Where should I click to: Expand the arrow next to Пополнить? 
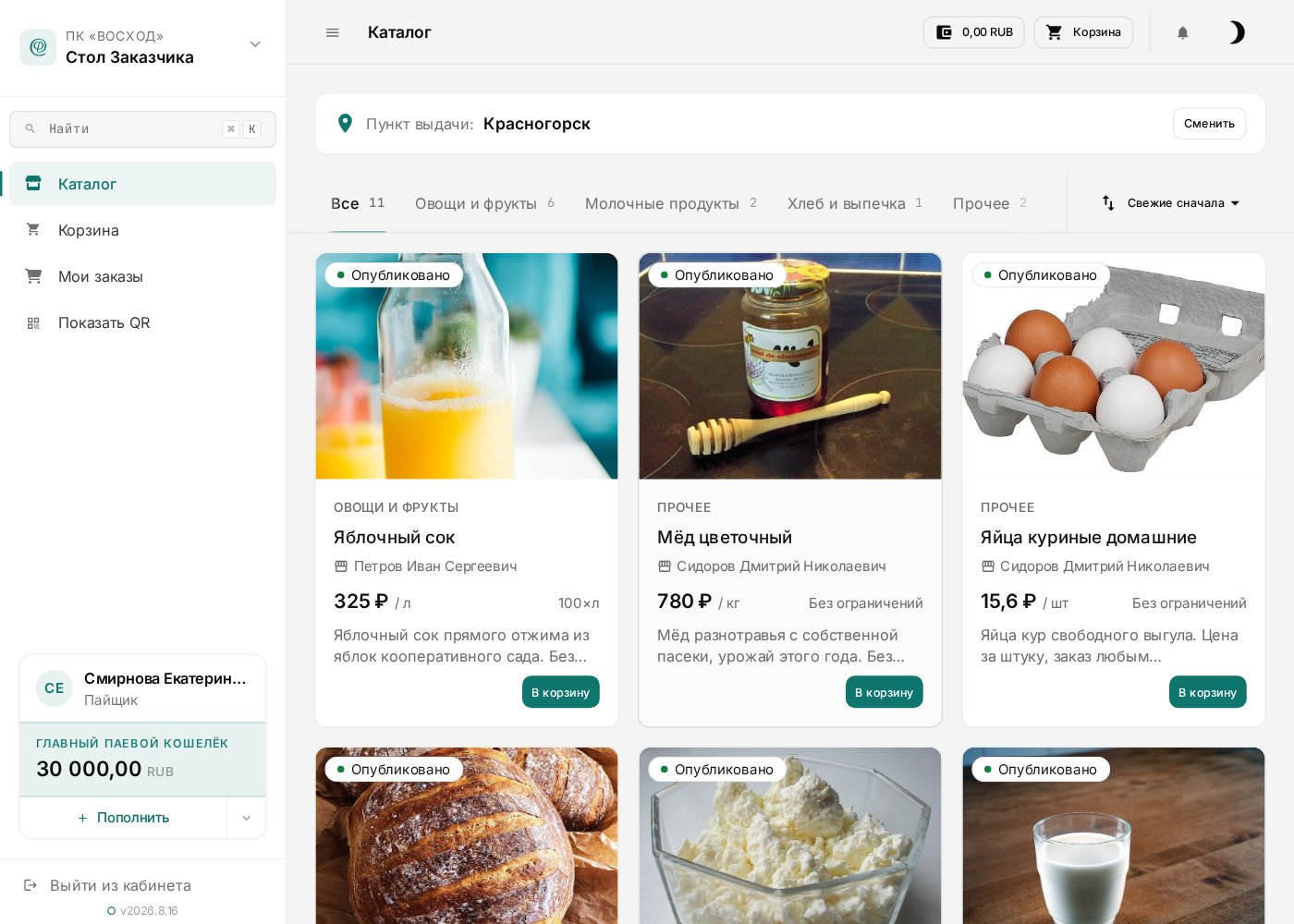pos(247,818)
